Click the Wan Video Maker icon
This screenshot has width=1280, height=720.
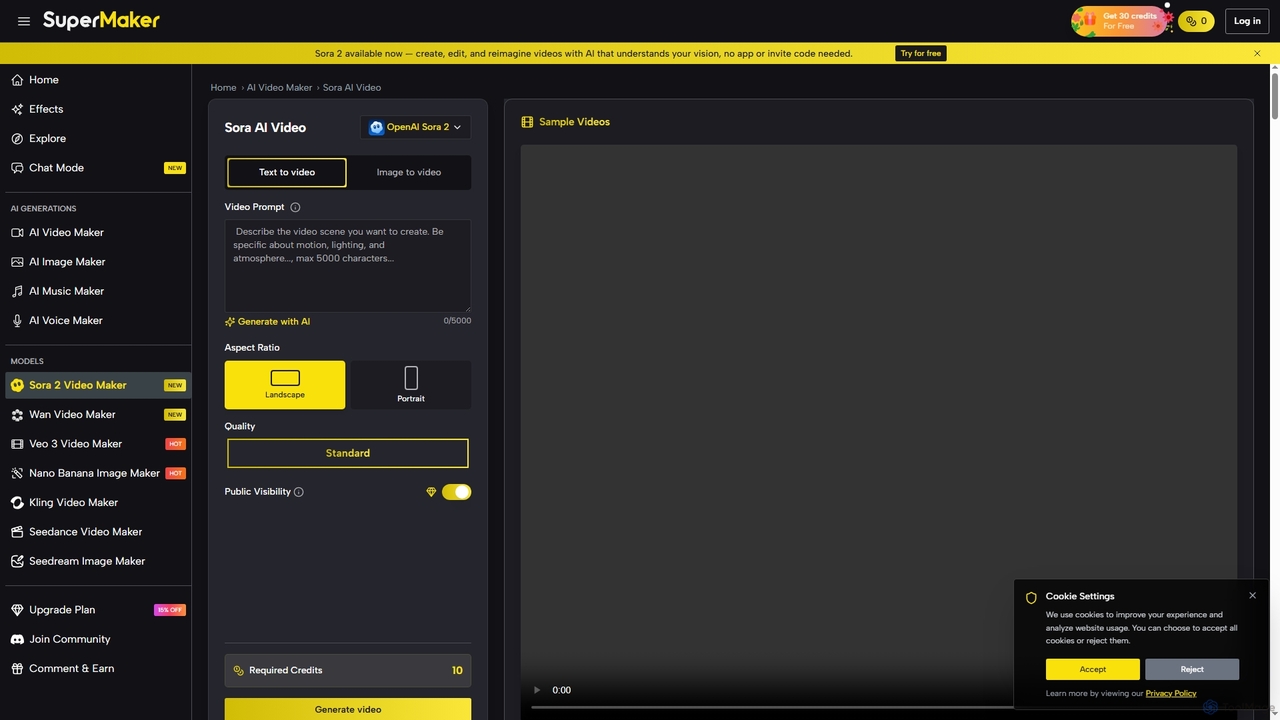(x=17, y=414)
